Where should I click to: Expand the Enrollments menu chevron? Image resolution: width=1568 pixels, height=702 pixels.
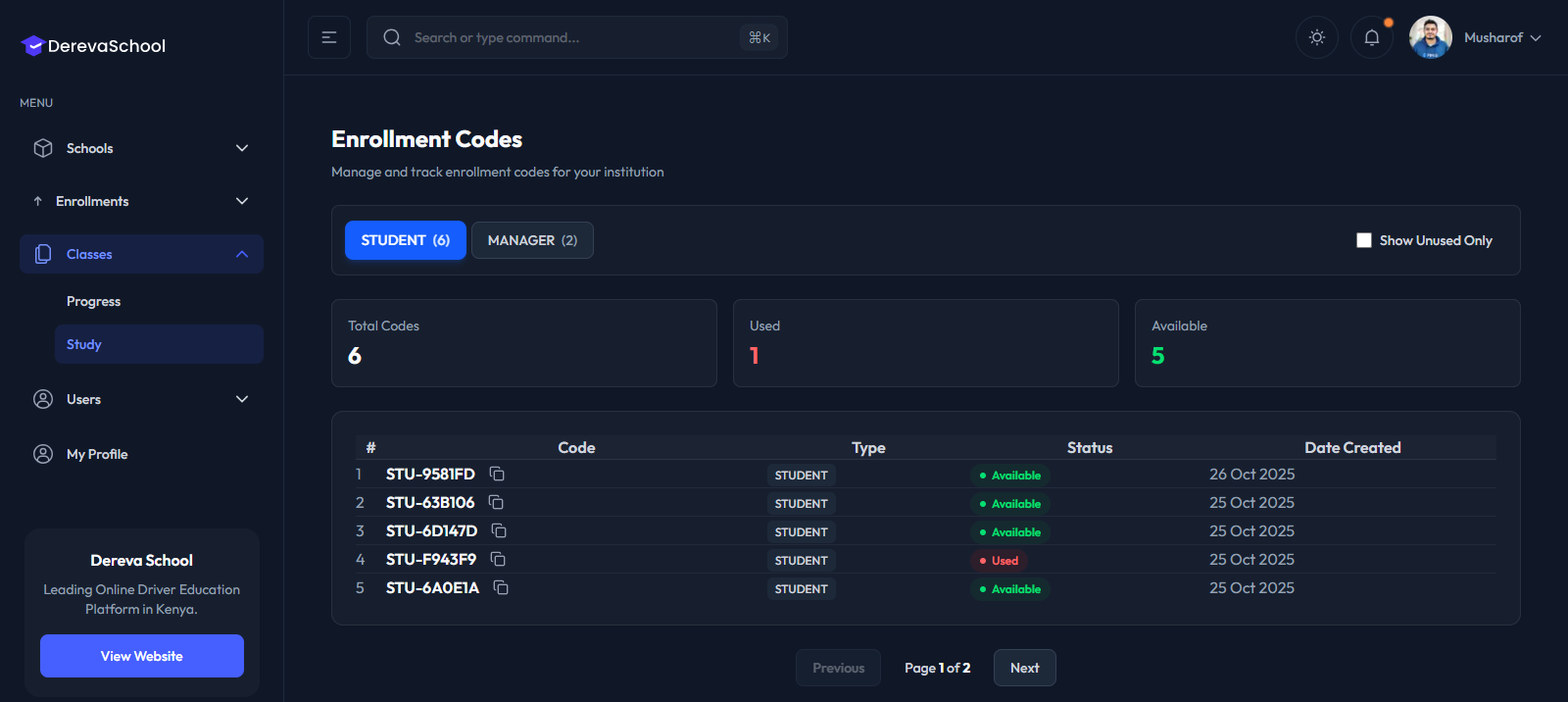coord(242,201)
